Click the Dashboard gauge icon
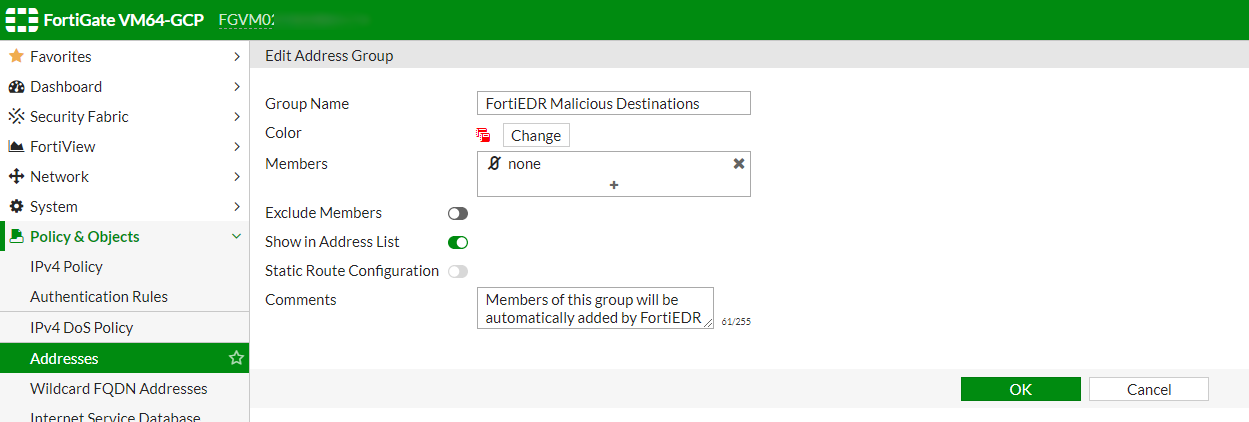 pos(16,87)
